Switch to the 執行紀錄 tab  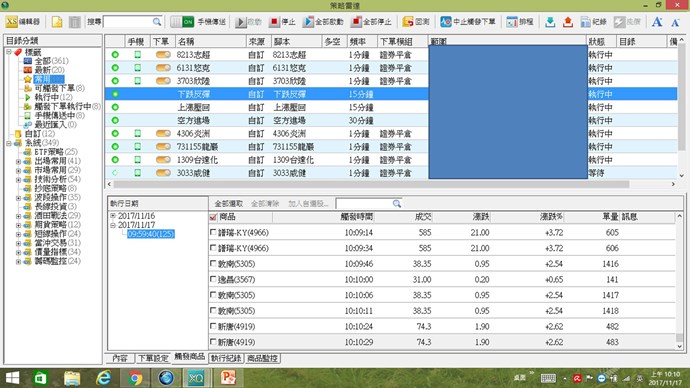tap(226, 358)
